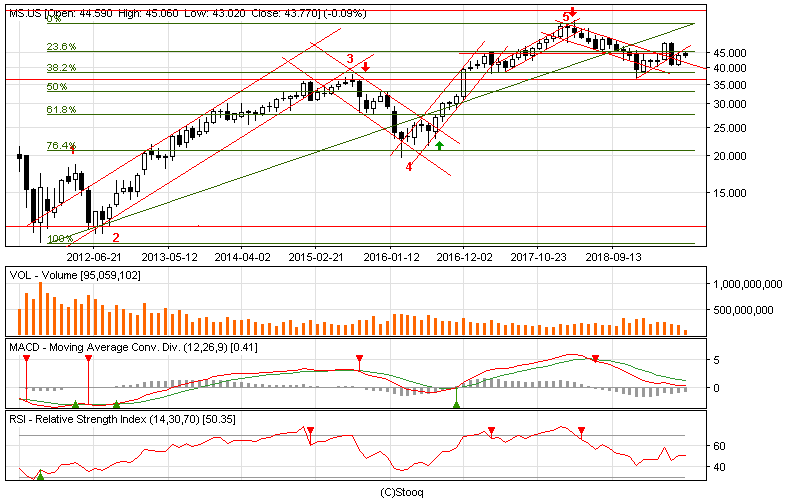Click RSI red sell marker near 2015-02-21
This screenshot has width=800, height=500.
click(x=310, y=431)
